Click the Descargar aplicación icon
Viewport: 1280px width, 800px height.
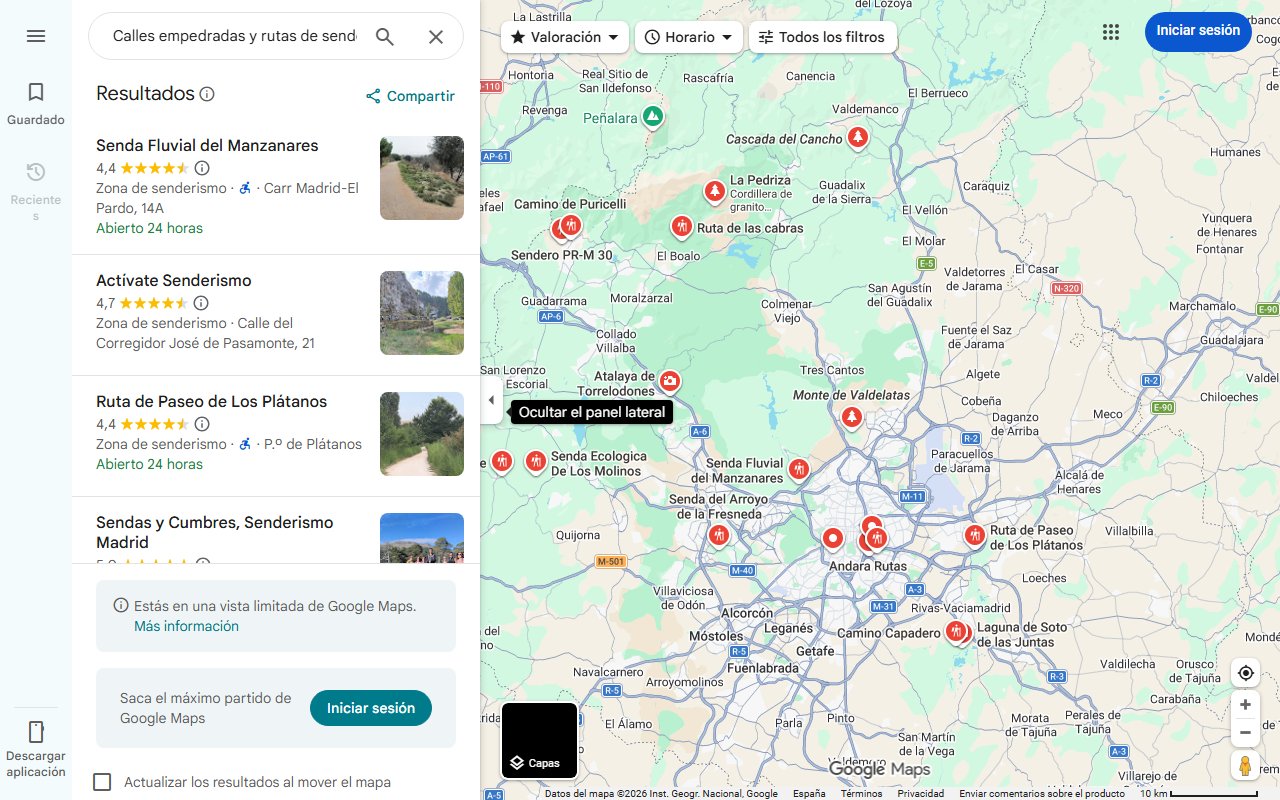click(36, 731)
